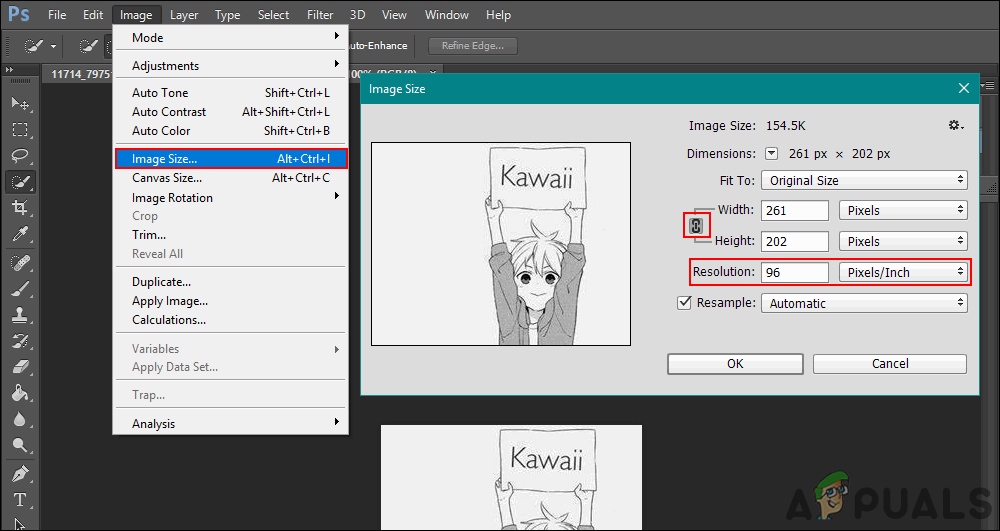The image size is (1000, 531).
Task: Select the Move tool
Action: click(x=19, y=104)
